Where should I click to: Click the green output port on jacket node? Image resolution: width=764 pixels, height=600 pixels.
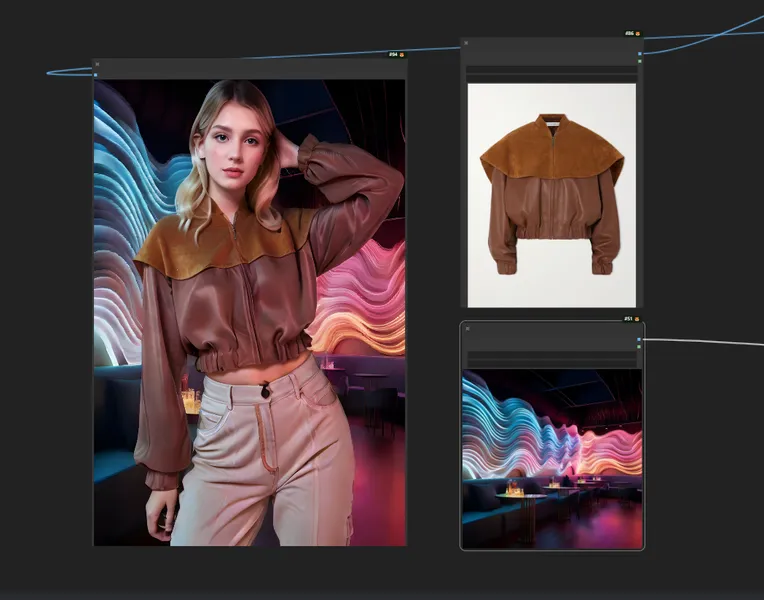coord(639,61)
